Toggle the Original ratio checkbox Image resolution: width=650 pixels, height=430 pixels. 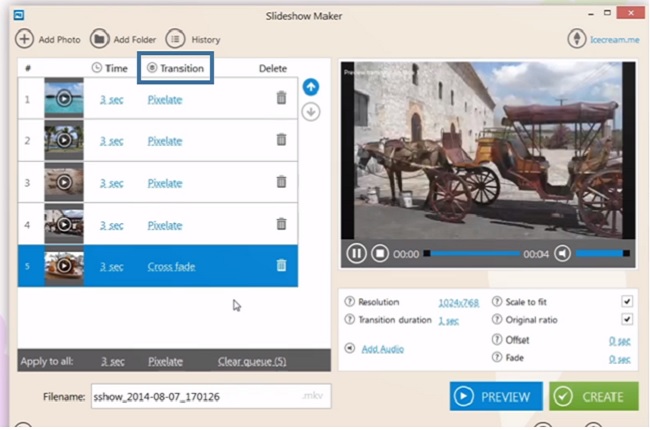coord(627,319)
